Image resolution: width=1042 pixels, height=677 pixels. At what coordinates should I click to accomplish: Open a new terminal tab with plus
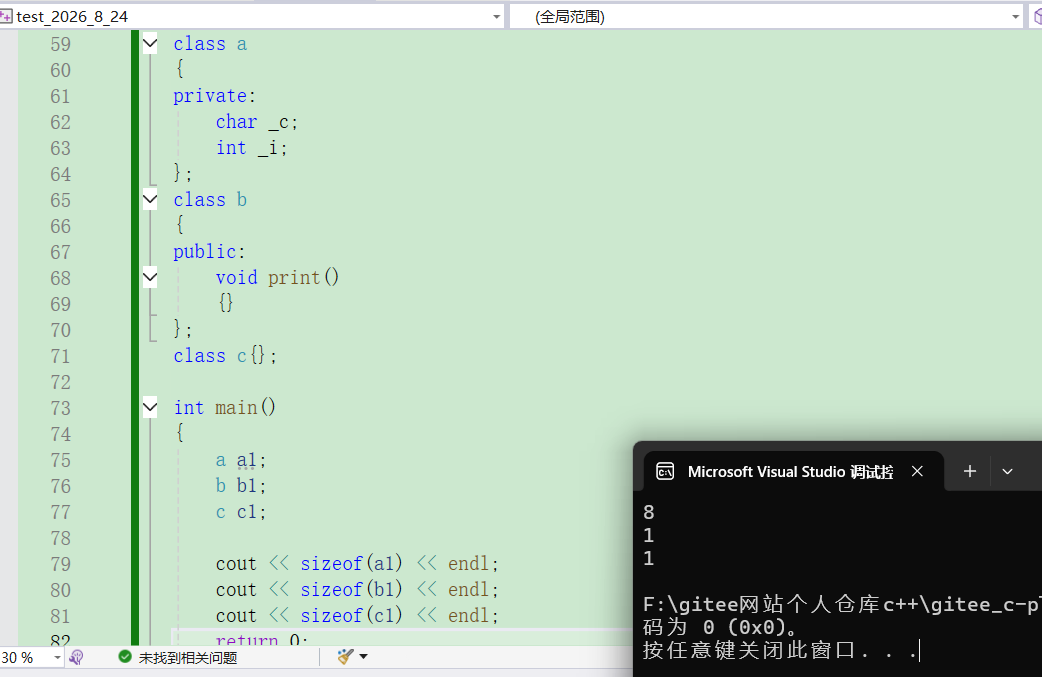(x=970, y=472)
